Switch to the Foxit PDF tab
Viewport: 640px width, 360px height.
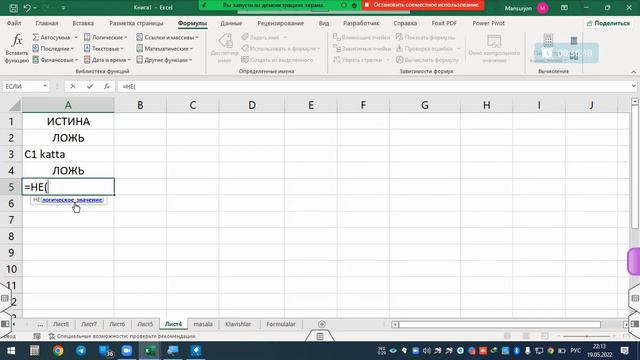(x=444, y=23)
